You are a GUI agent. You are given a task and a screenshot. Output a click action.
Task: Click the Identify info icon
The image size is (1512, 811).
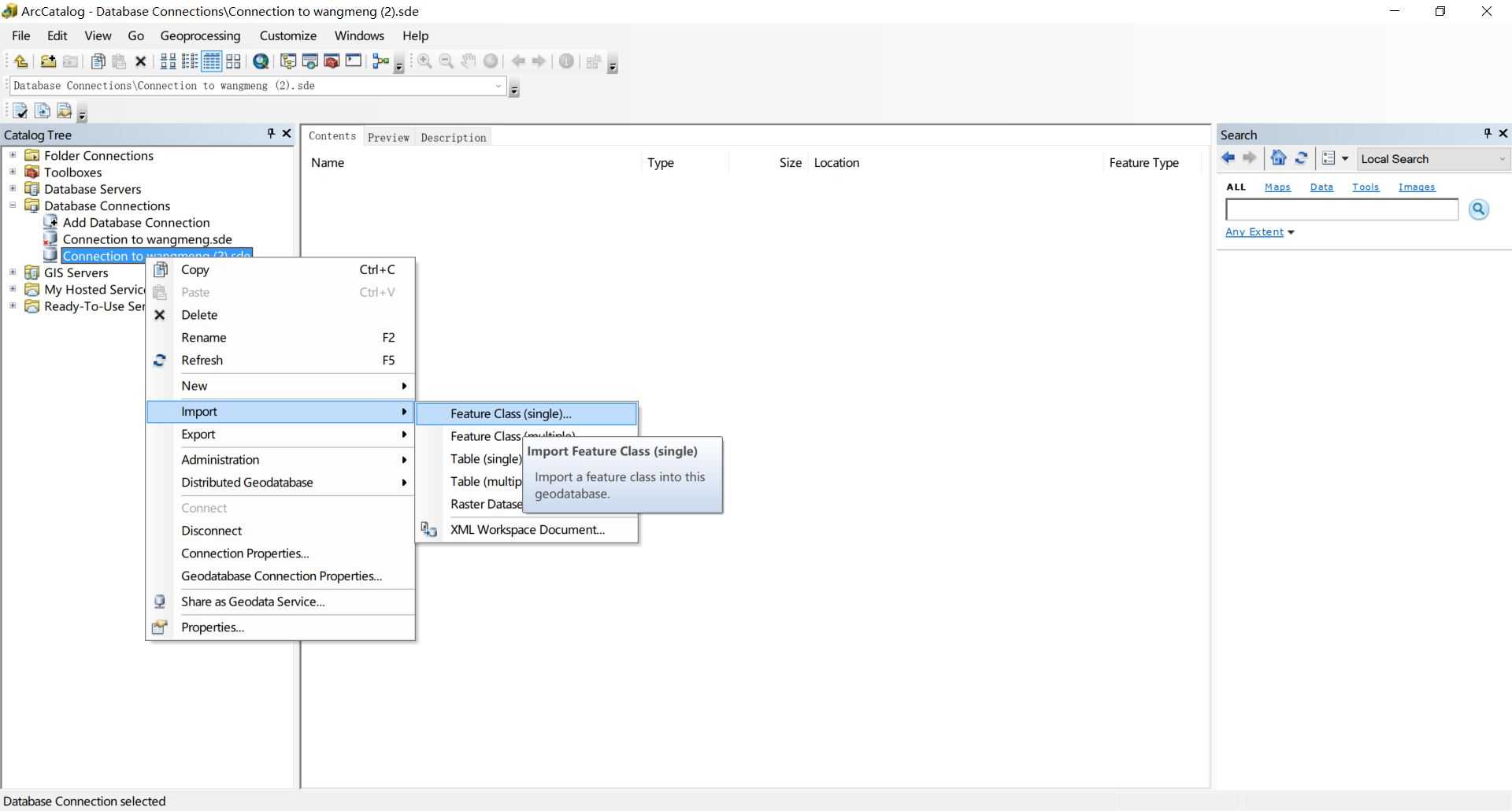(x=566, y=61)
